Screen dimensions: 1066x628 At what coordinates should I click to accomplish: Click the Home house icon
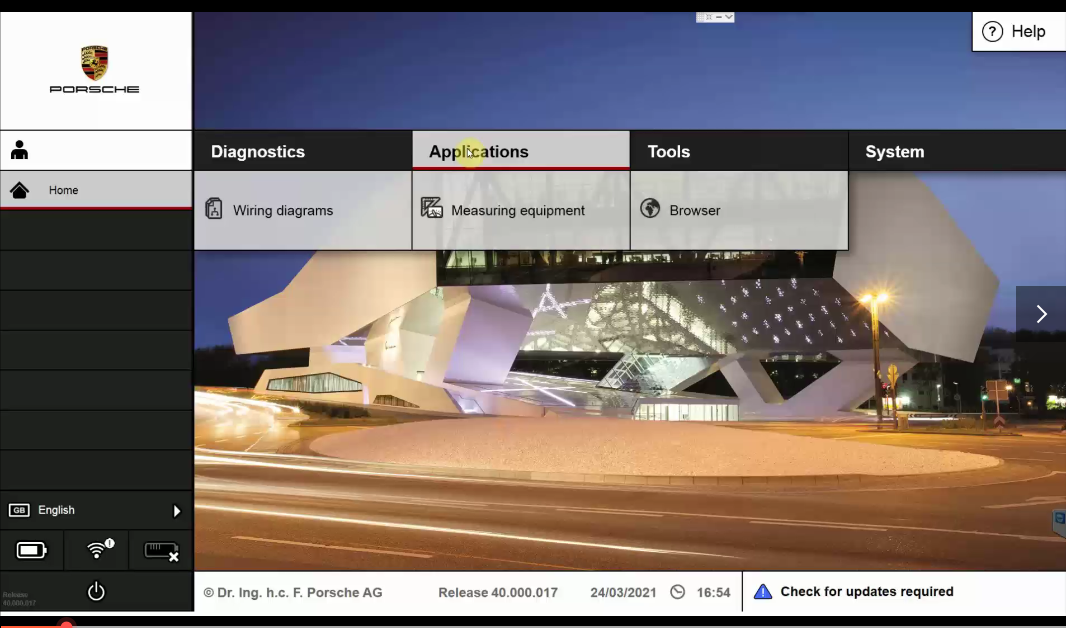click(19, 190)
